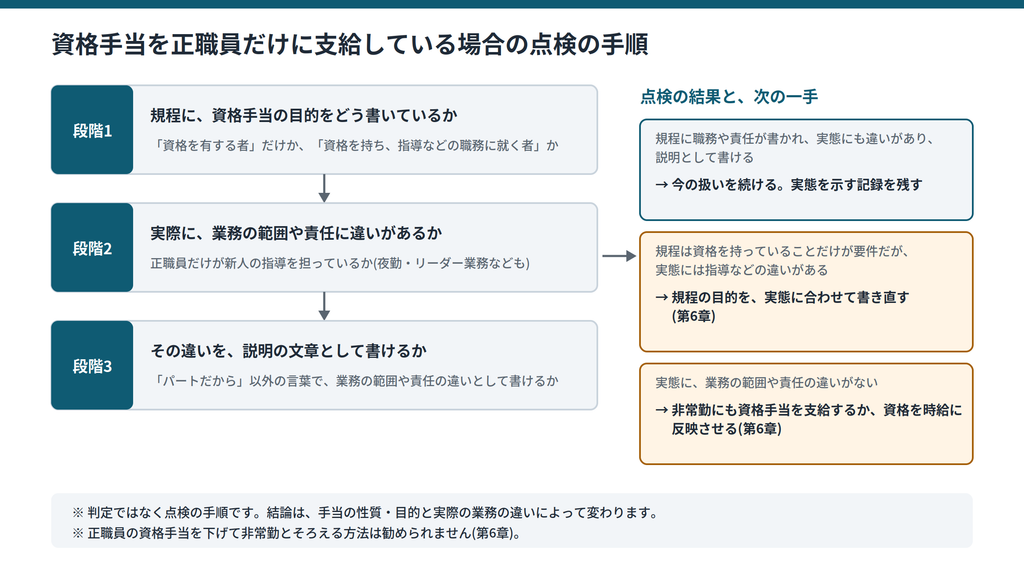Click text 実態に、業務の範囲や責任の違いがない
The width and height of the screenshot is (1024, 570).
(767, 383)
